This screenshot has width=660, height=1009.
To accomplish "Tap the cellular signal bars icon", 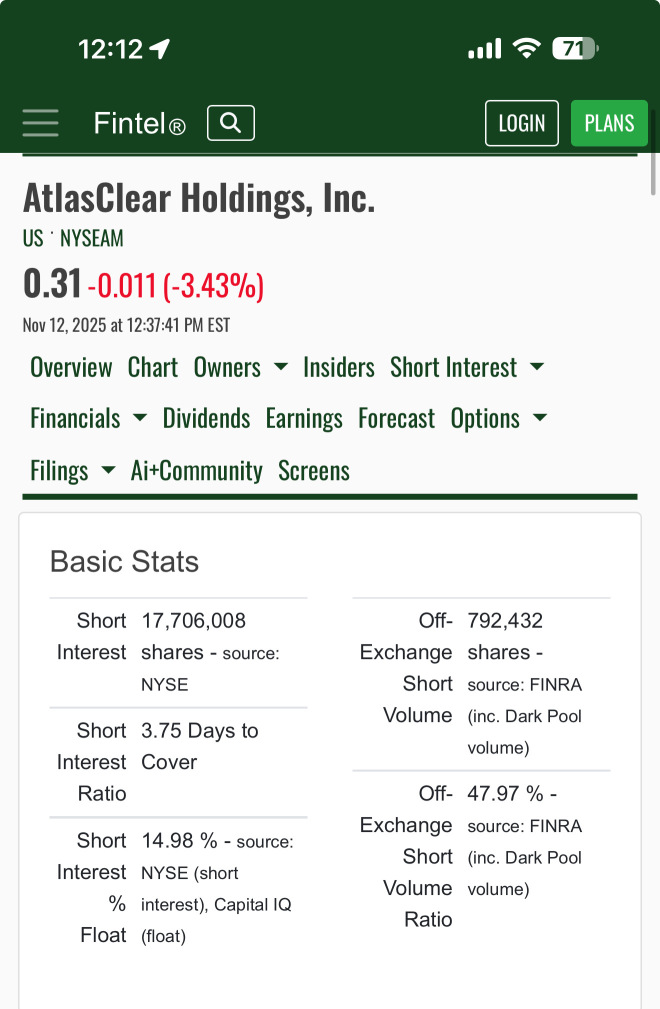I will coord(484,48).
